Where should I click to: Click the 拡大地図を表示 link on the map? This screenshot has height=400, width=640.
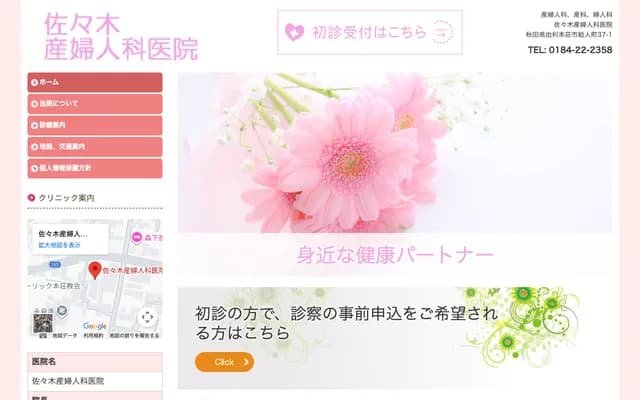pos(60,245)
